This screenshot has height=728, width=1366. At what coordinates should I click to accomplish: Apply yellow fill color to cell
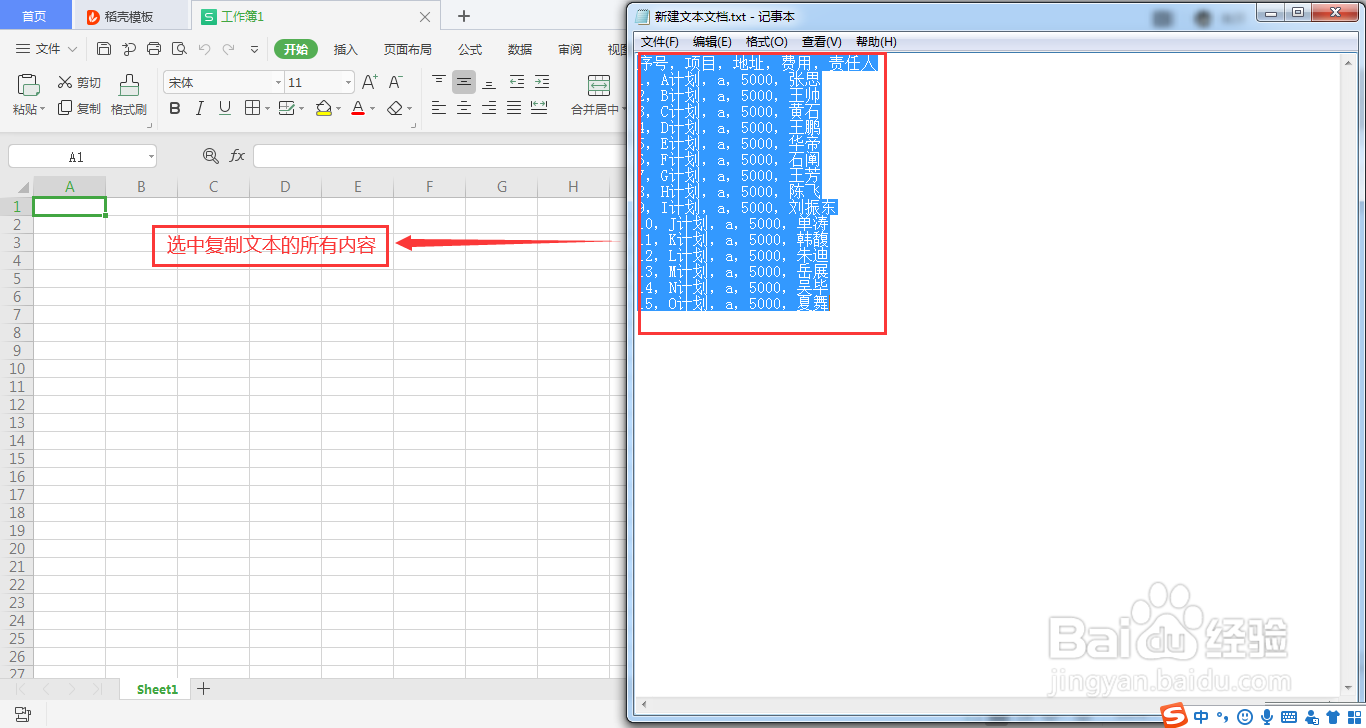point(323,108)
